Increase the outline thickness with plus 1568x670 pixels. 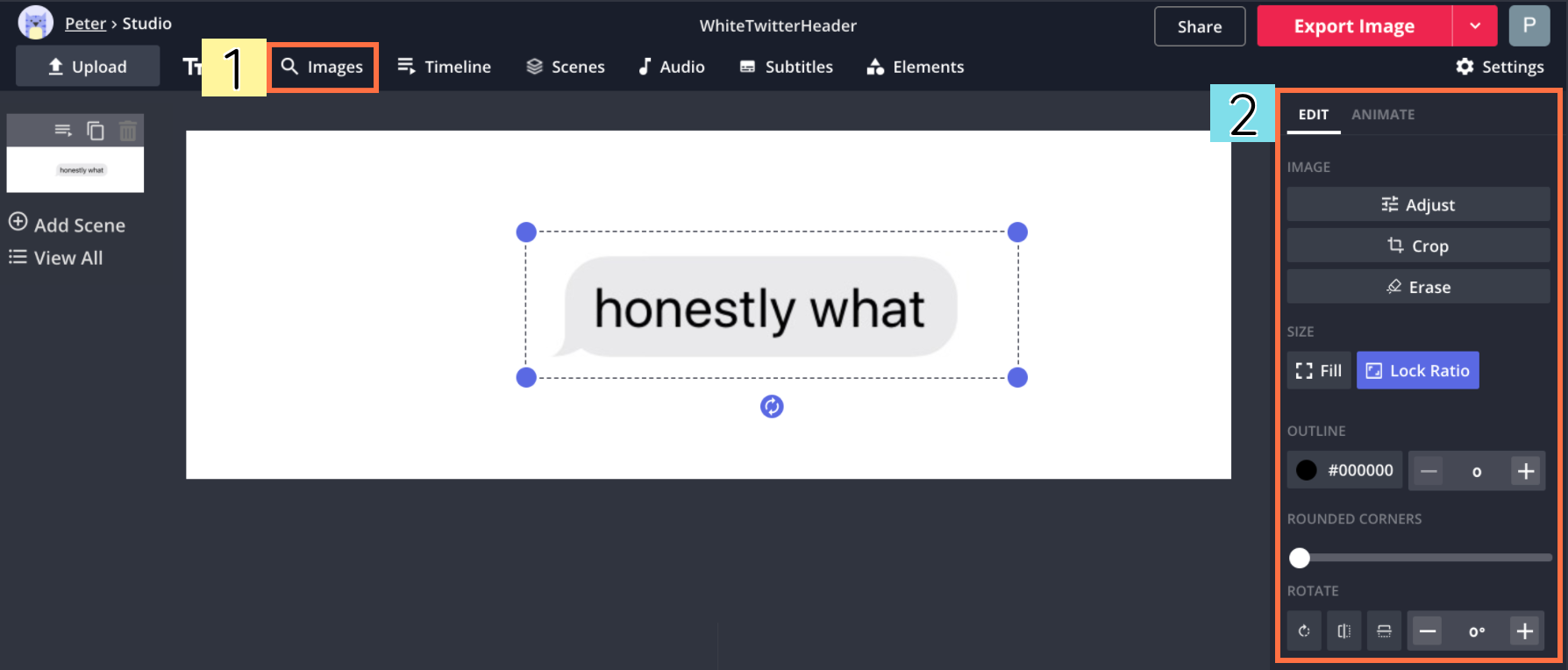[1526, 471]
